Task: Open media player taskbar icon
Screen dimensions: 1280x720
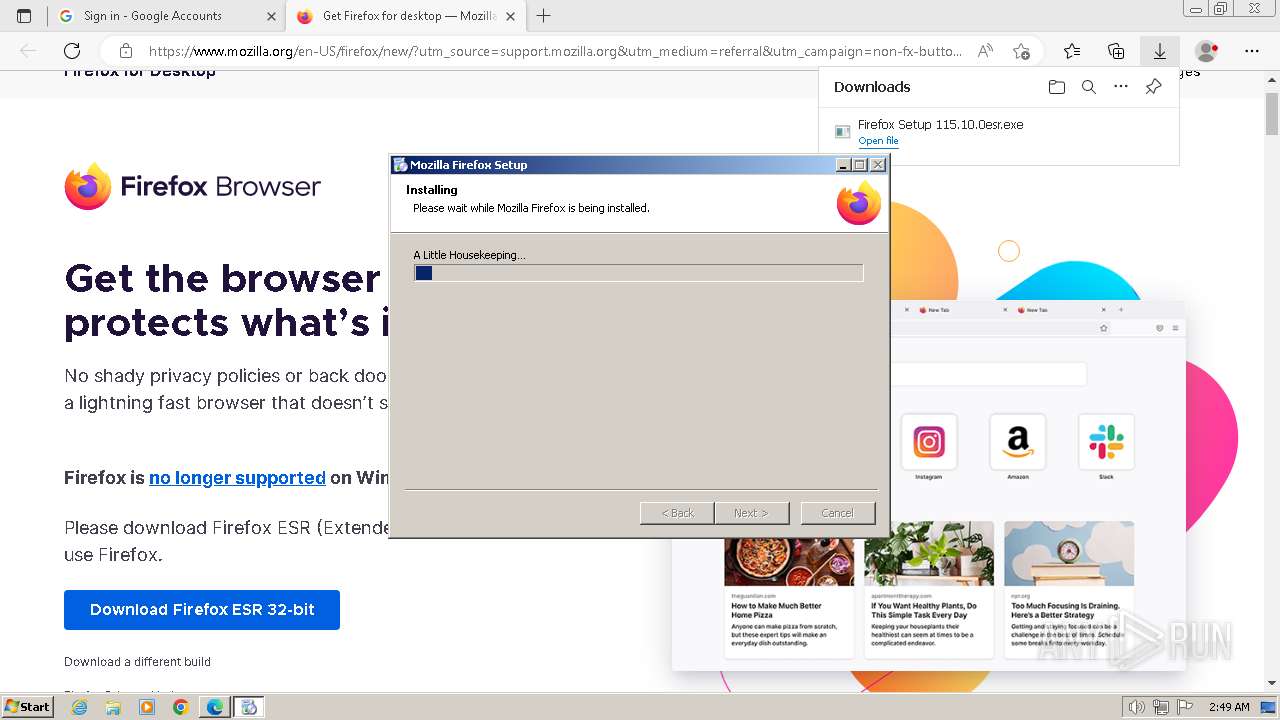Action: point(147,707)
